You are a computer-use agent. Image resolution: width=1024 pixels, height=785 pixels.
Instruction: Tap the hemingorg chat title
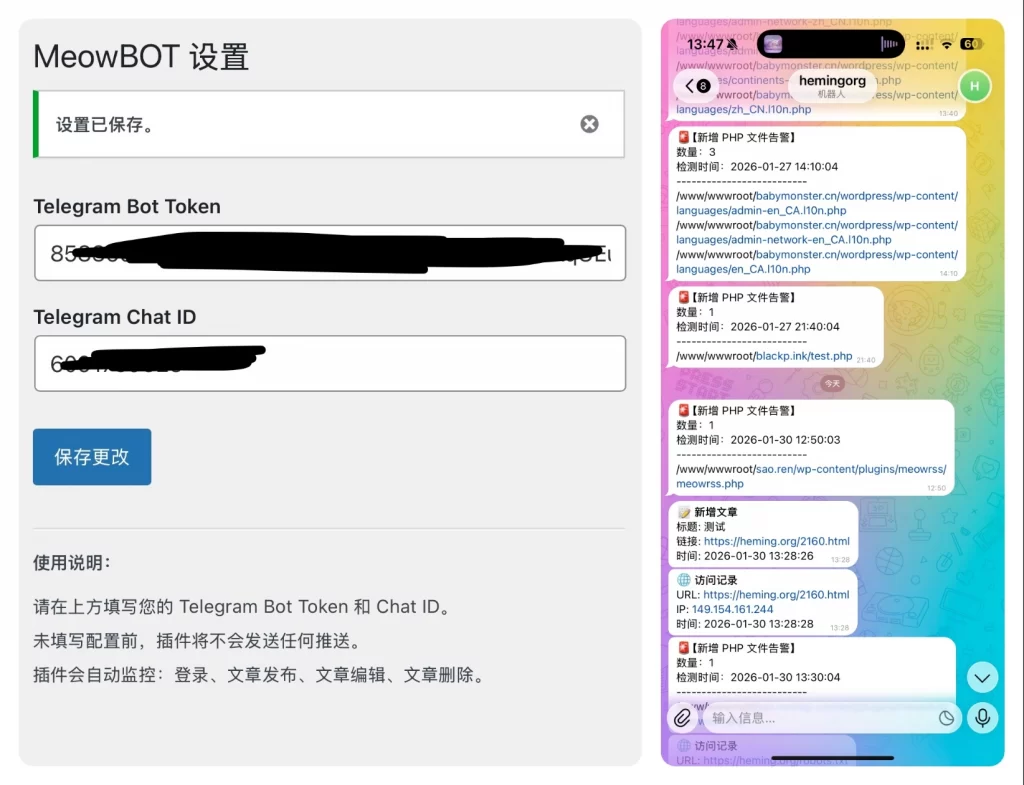click(x=832, y=80)
